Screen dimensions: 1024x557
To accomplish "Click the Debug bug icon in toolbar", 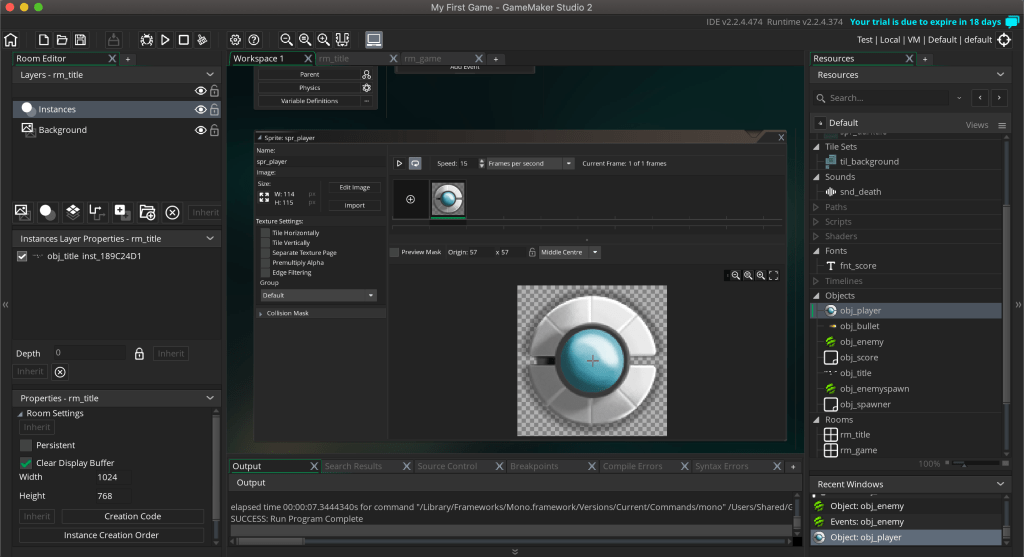I will tap(147, 40).
